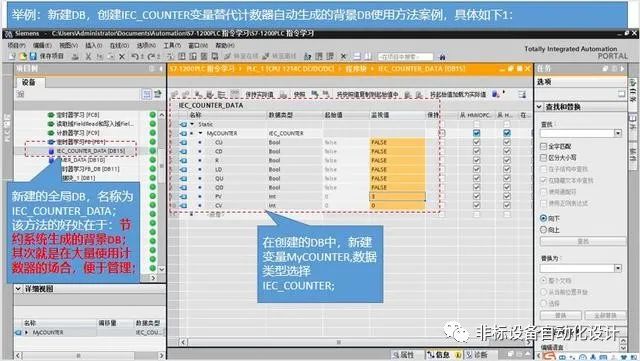This screenshot has height=361, width=640.
Task: Toggle HMI/OPC access checkbox for CV row
Action: point(476,205)
